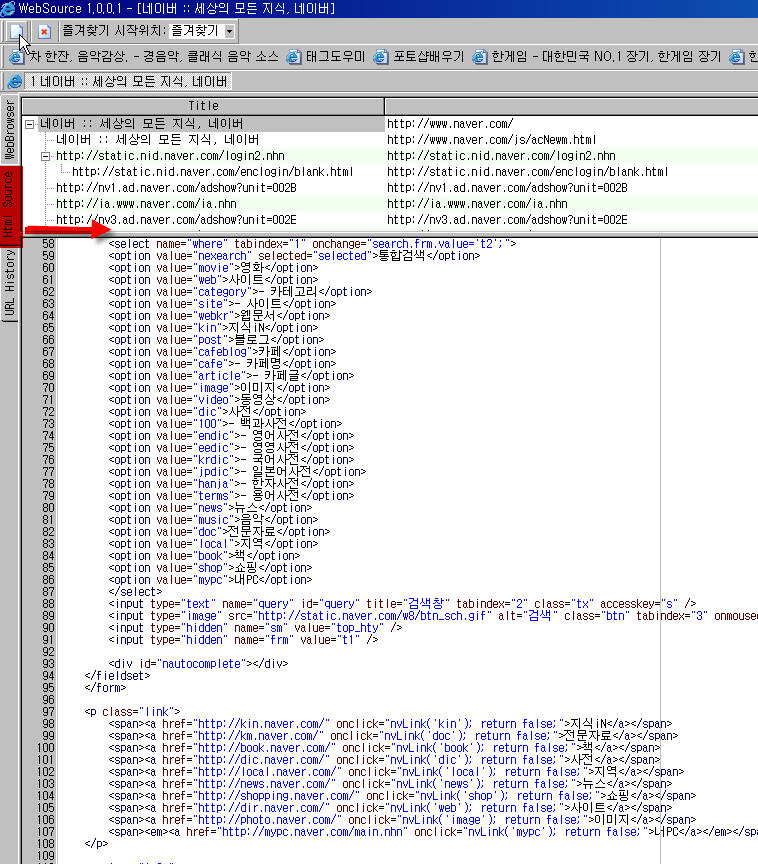
Task: Click source line 58 with select name="where"
Action: (312, 244)
